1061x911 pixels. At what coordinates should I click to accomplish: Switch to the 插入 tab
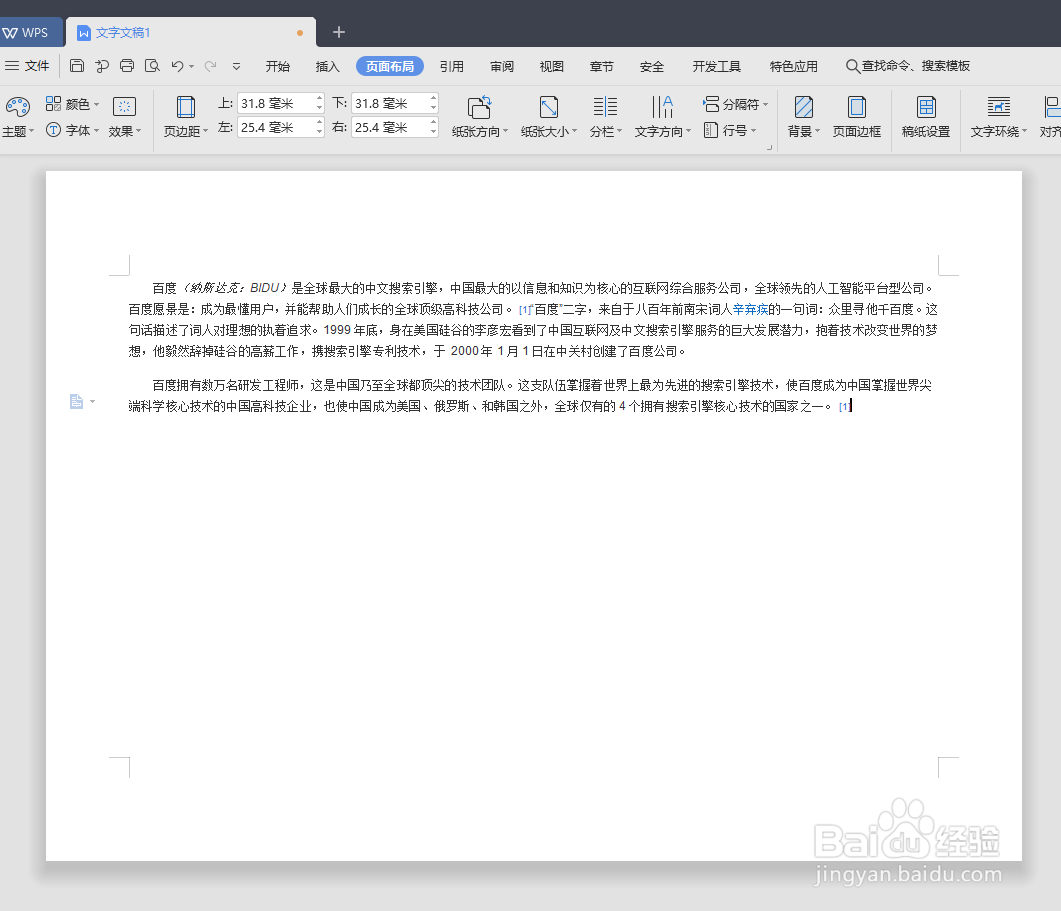coord(328,66)
